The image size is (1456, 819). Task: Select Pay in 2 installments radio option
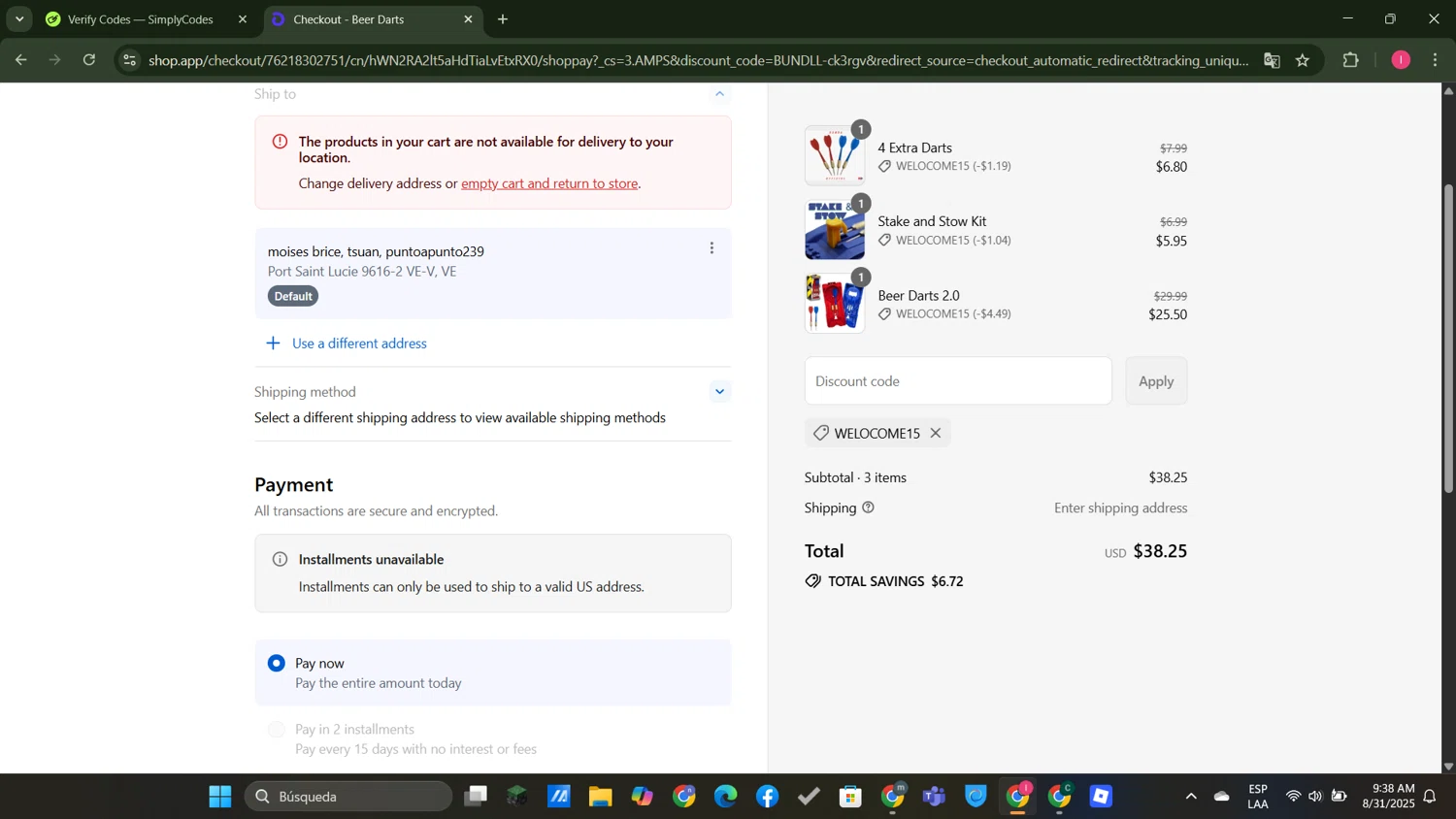(x=277, y=730)
